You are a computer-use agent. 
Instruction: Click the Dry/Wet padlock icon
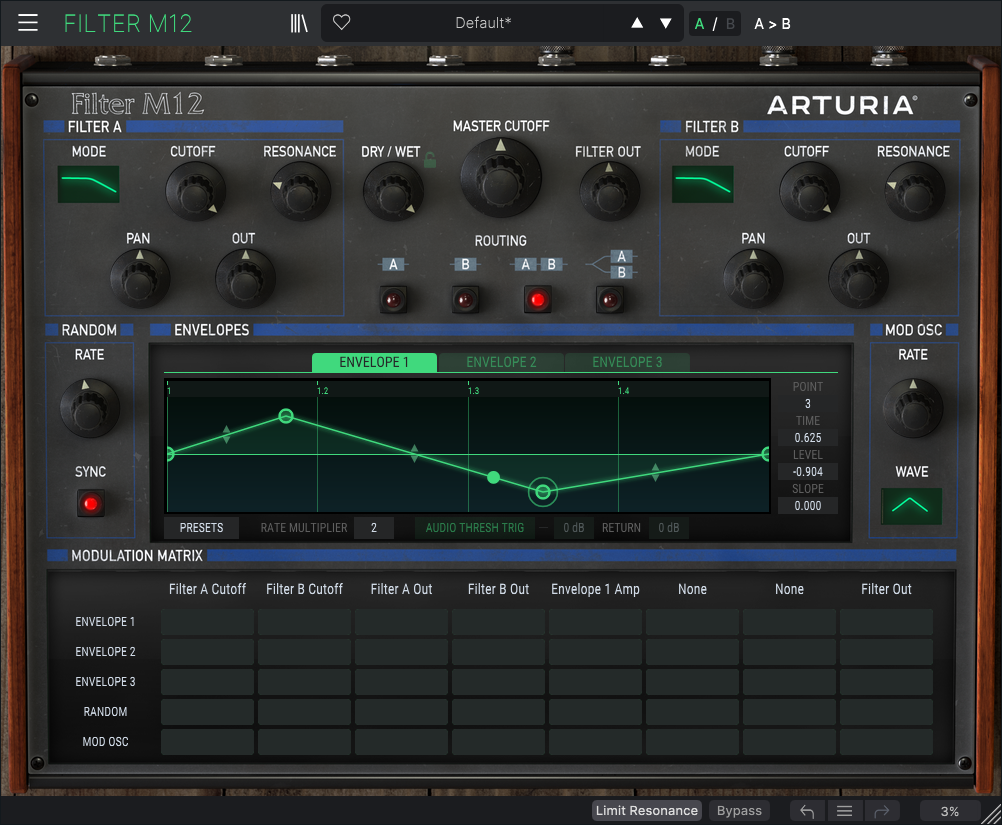coord(431,158)
